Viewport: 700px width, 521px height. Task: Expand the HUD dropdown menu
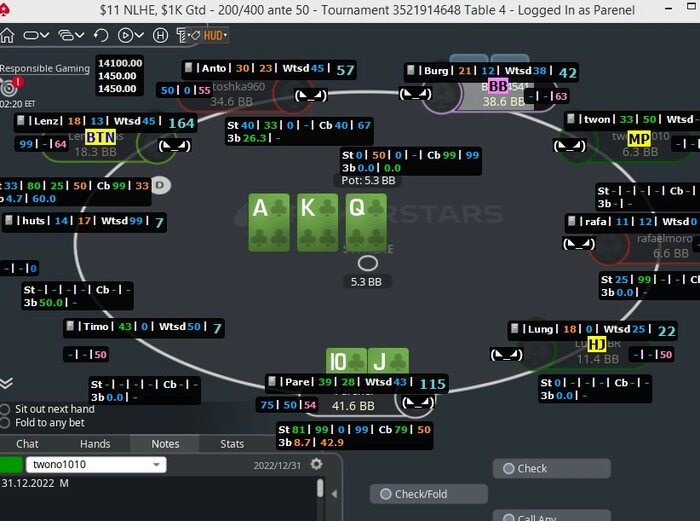[215, 35]
